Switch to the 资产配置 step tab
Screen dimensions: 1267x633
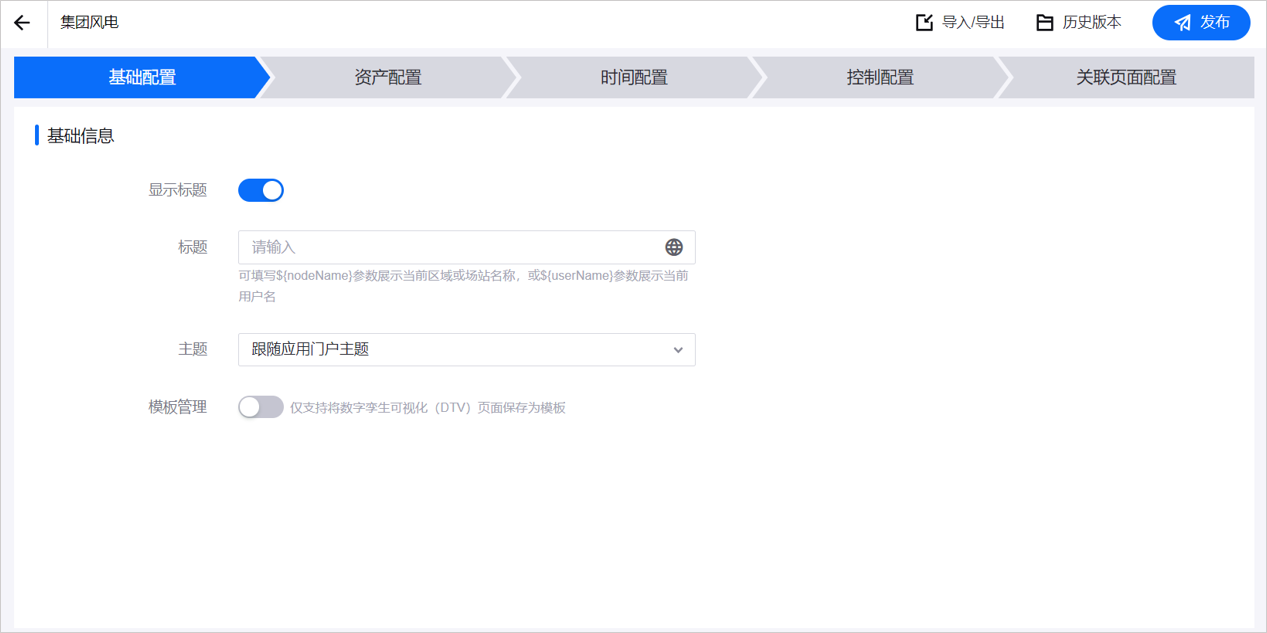tap(388, 78)
